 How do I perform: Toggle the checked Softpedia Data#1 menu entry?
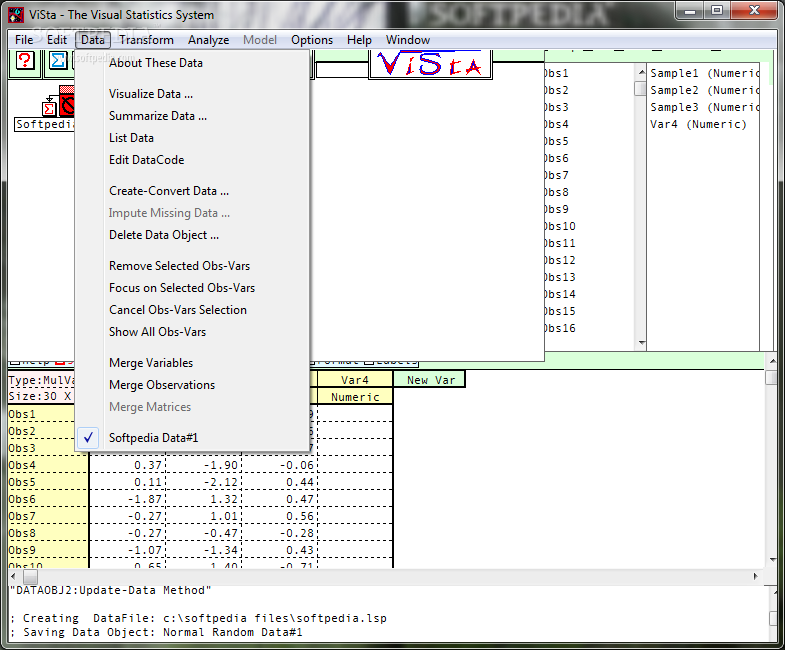pos(192,438)
